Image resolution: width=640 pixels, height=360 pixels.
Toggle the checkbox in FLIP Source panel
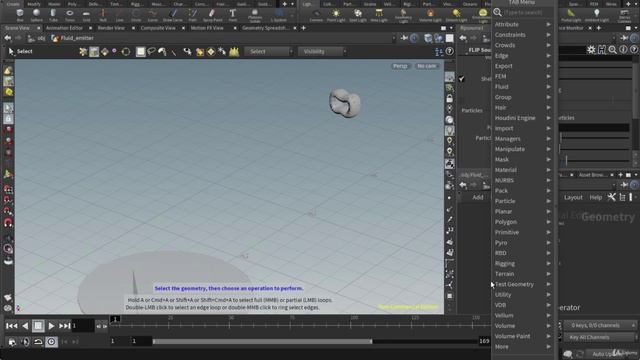click(461, 79)
